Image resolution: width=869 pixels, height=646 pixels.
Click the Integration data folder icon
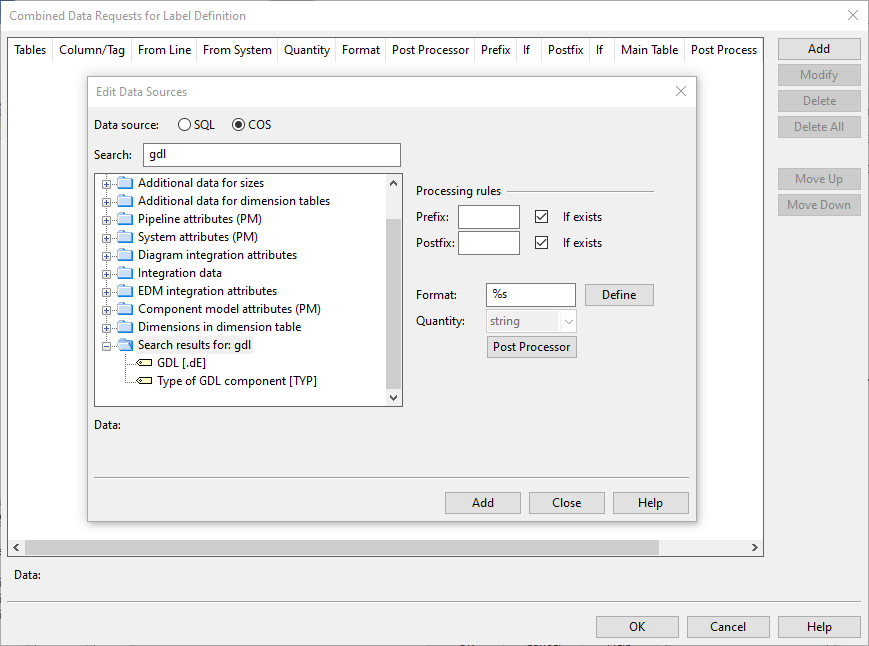coord(125,273)
